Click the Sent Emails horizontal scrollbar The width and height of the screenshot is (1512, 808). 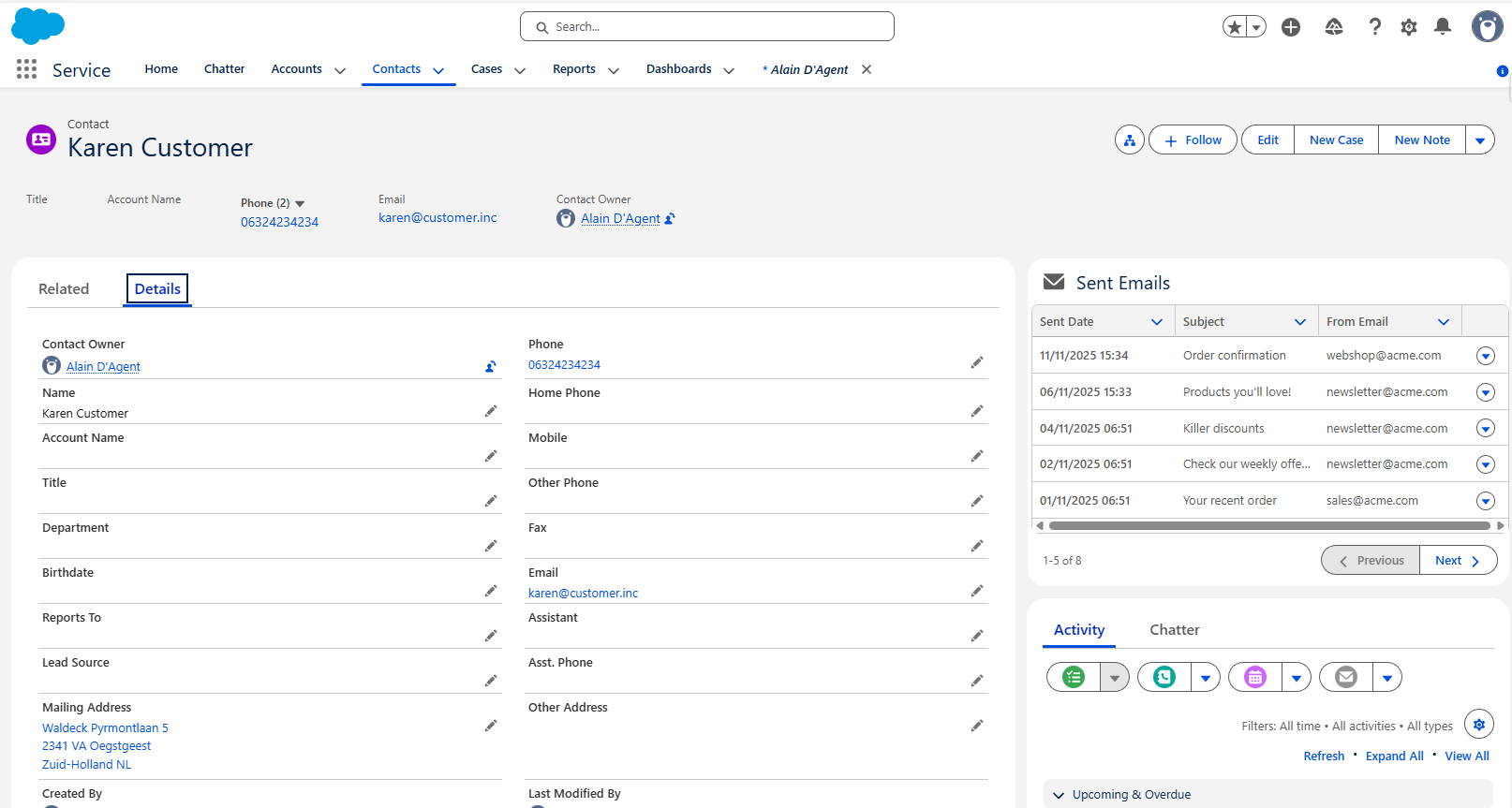tap(1269, 526)
